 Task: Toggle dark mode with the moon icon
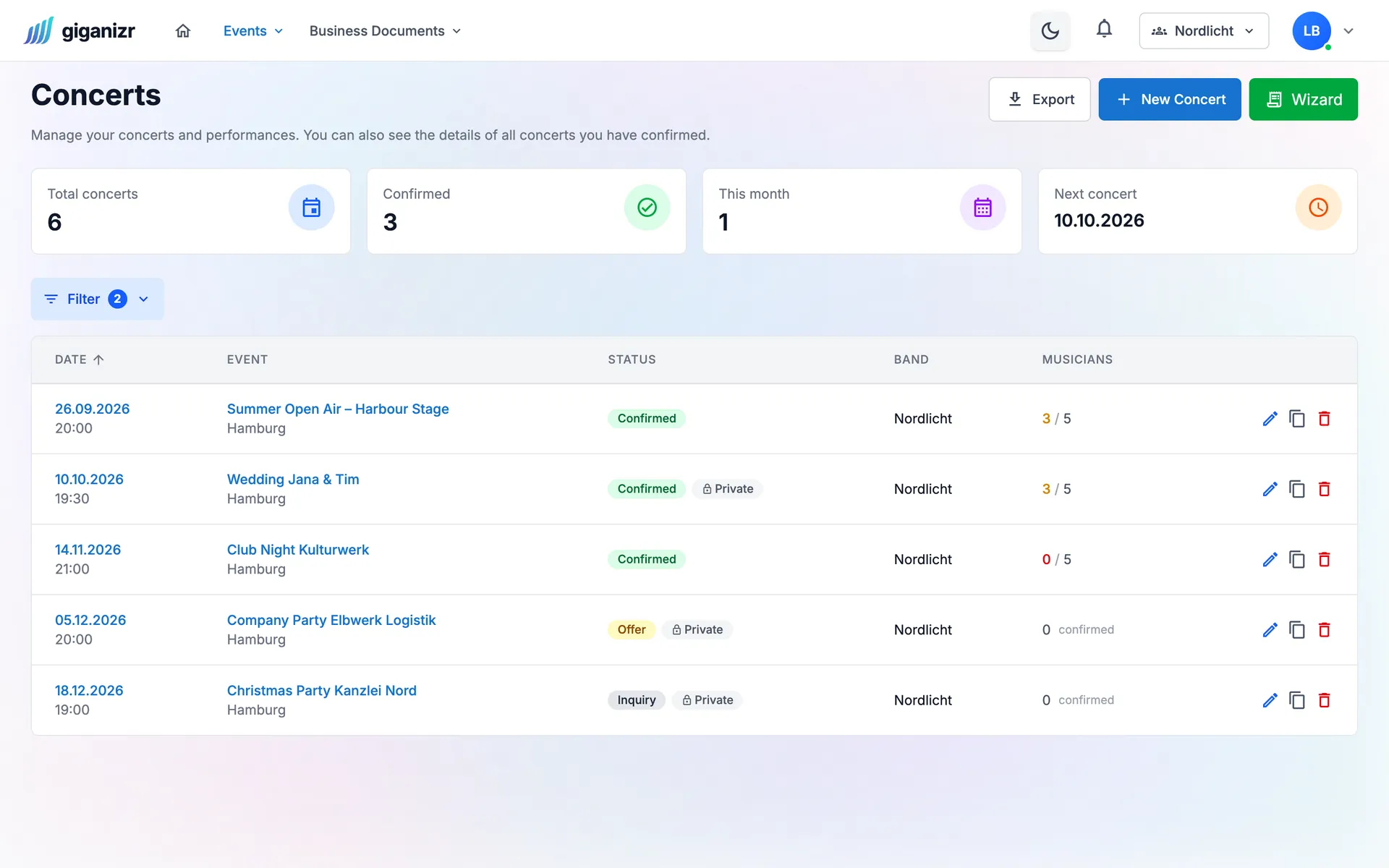click(x=1050, y=30)
